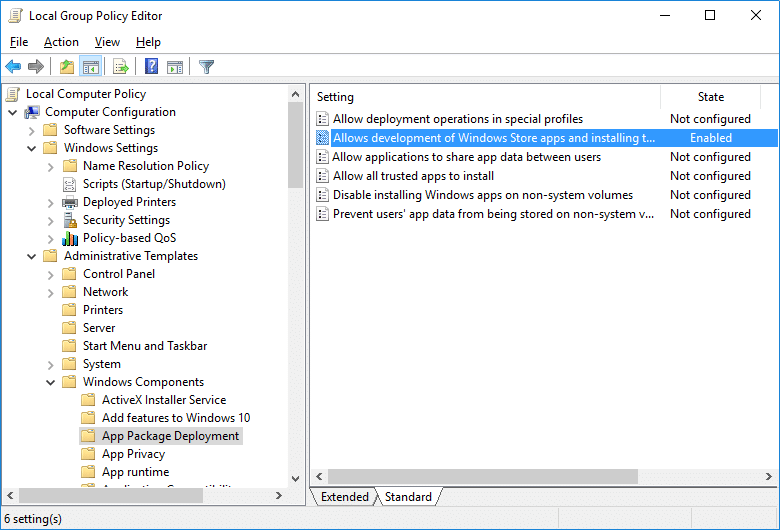The image size is (780, 530).
Task: Open Help via blue question mark icon
Action: coord(151,67)
